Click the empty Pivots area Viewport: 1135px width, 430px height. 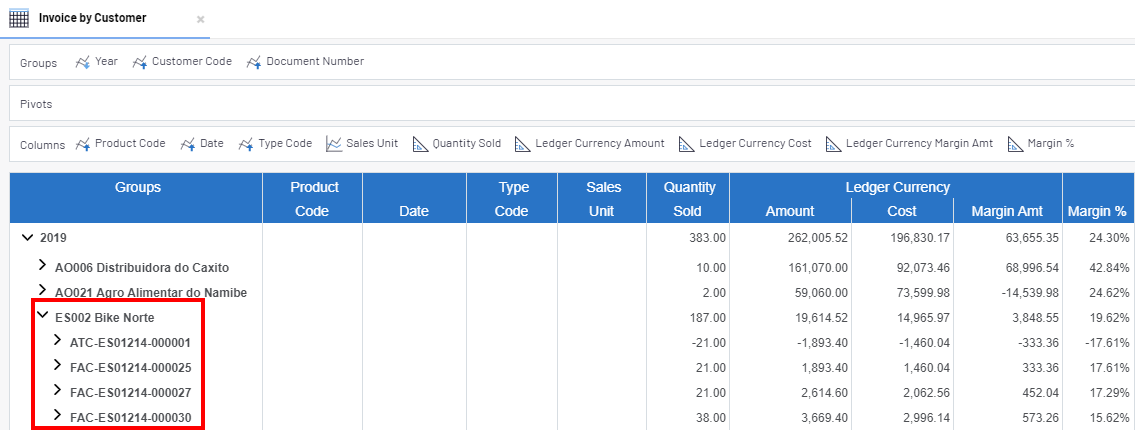[570, 104]
